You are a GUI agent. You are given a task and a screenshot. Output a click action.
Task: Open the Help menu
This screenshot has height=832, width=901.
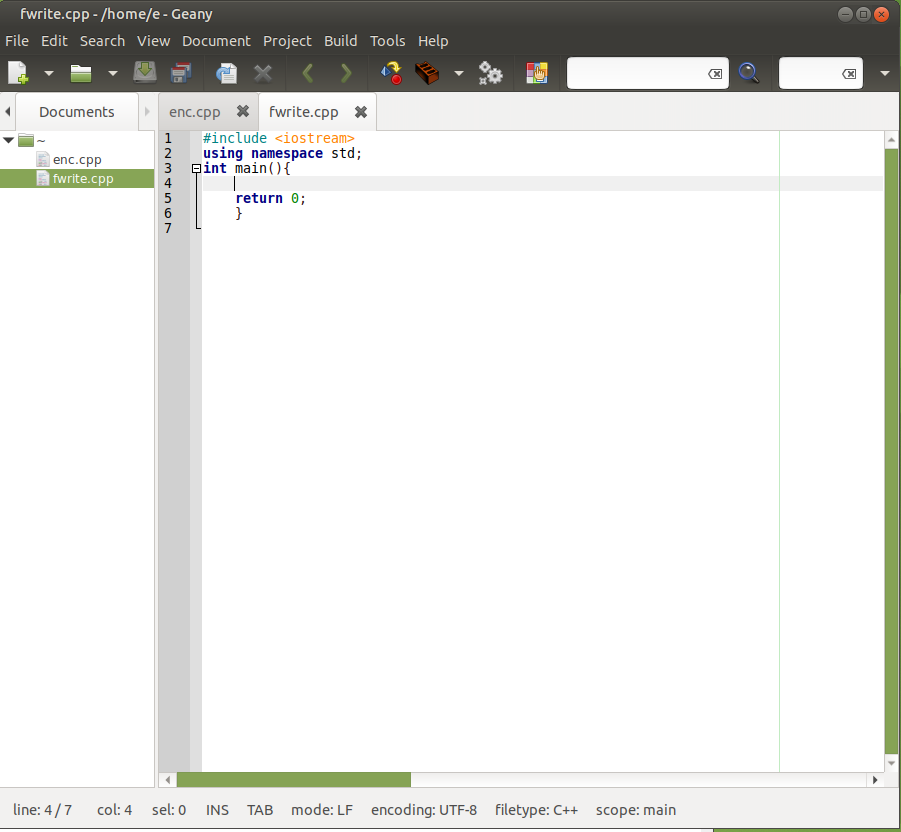point(433,41)
